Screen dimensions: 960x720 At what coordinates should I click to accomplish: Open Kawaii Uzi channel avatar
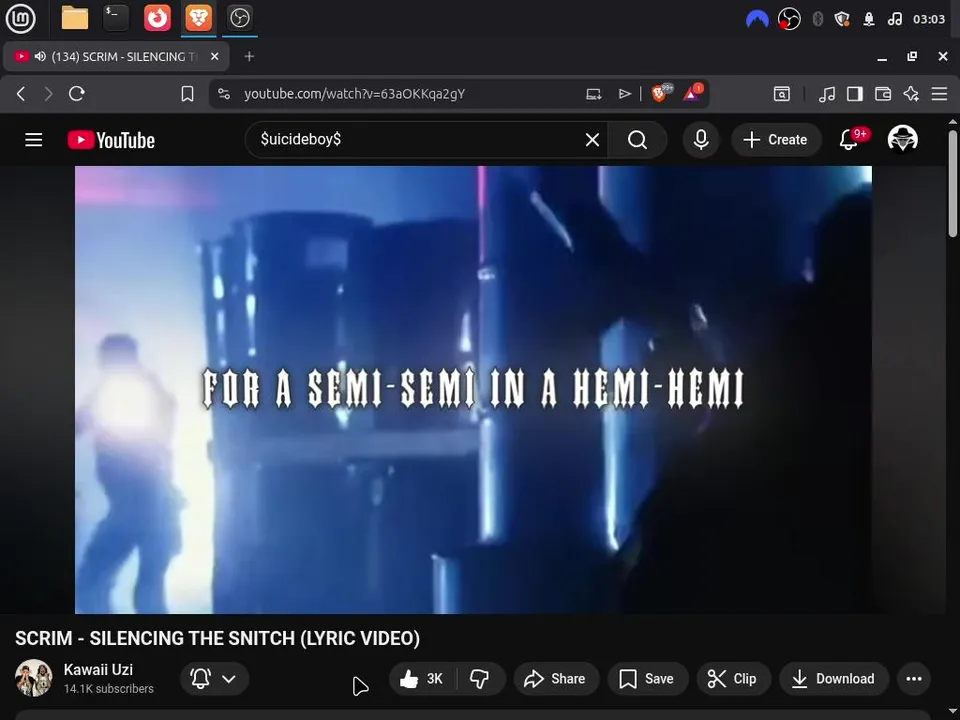34,678
